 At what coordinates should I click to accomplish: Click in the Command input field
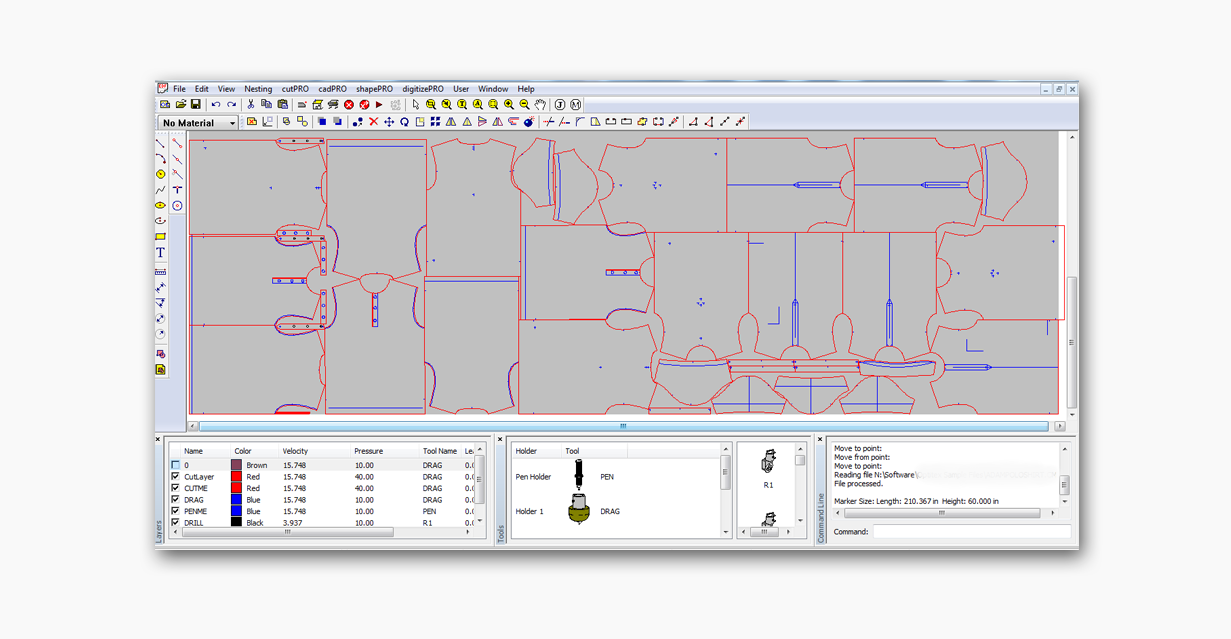coord(970,532)
